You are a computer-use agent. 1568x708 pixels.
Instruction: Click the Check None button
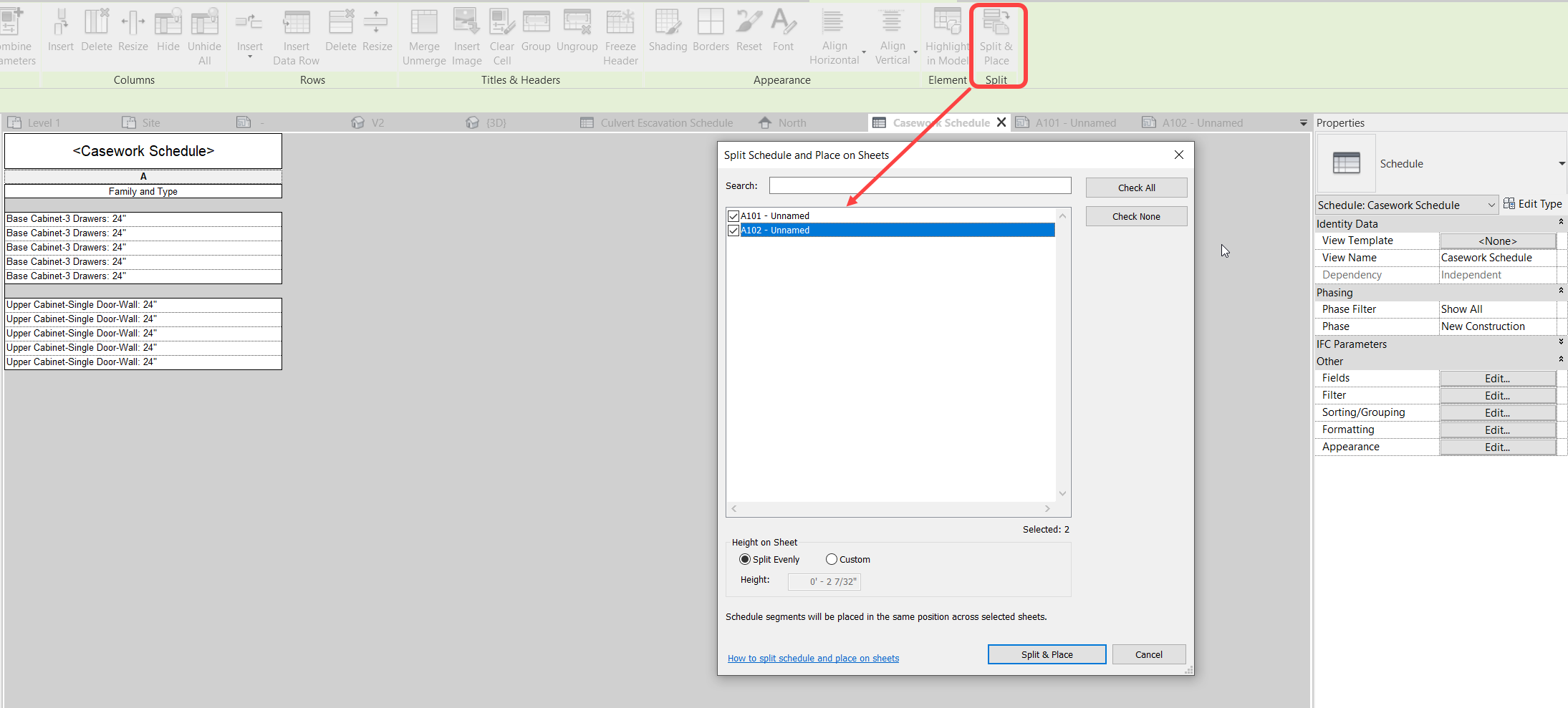click(1135, 215)
